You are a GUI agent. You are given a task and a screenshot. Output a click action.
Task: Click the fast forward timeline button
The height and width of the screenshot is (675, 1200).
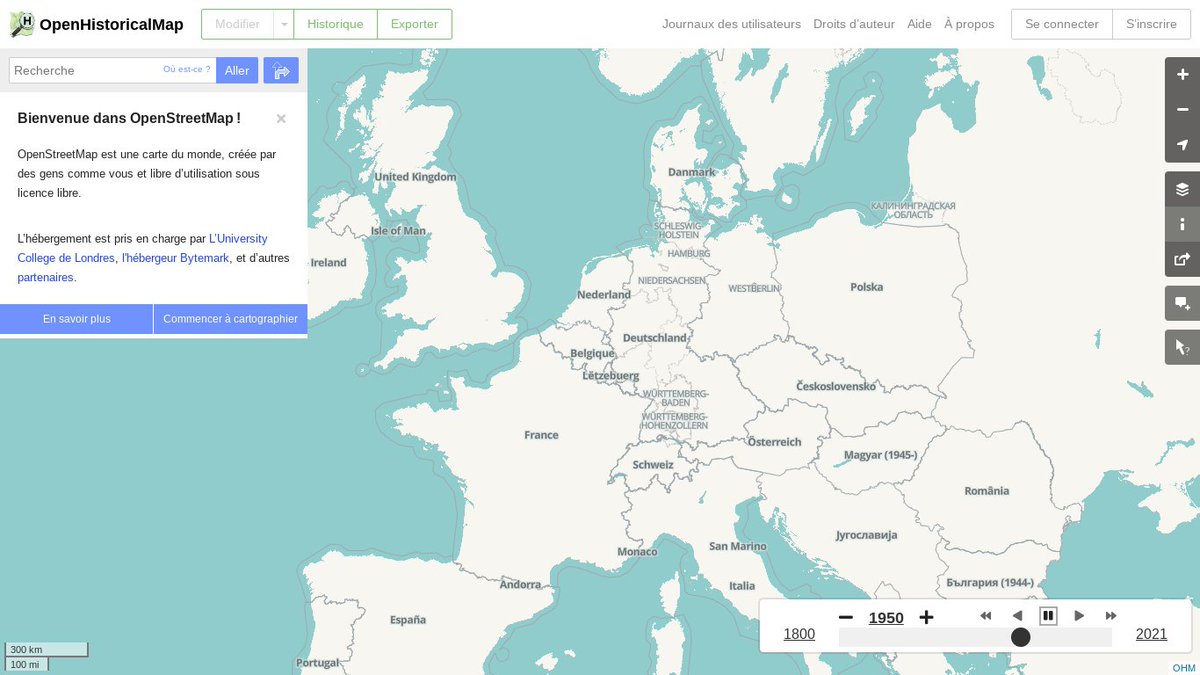(1111, 616)
